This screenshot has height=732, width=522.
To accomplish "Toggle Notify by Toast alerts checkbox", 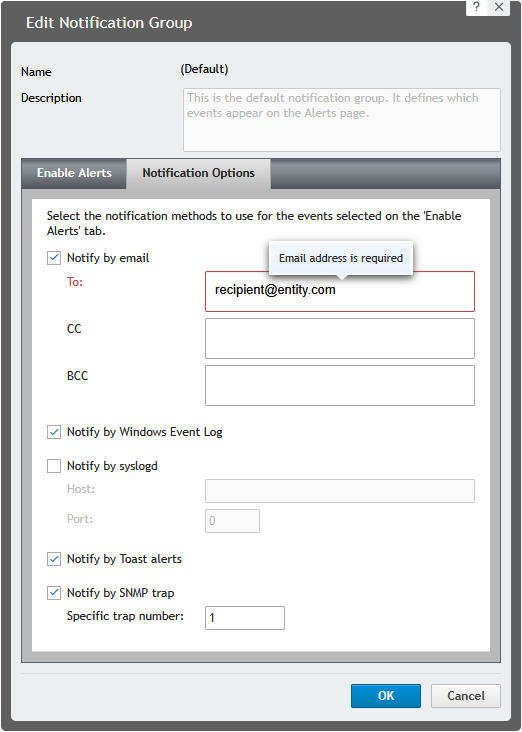I will [54, 559].
